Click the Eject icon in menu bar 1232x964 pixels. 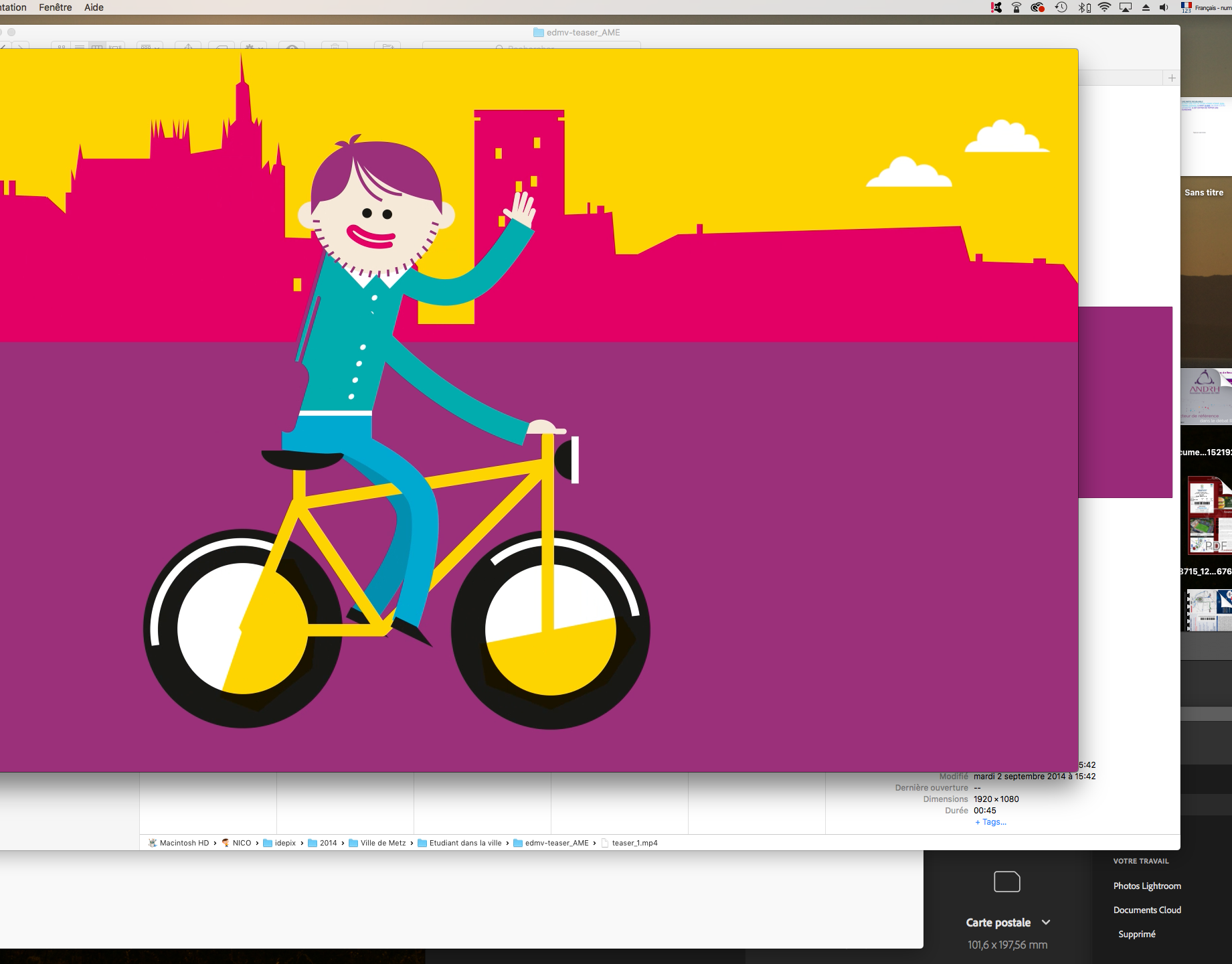pos(1146,7)
